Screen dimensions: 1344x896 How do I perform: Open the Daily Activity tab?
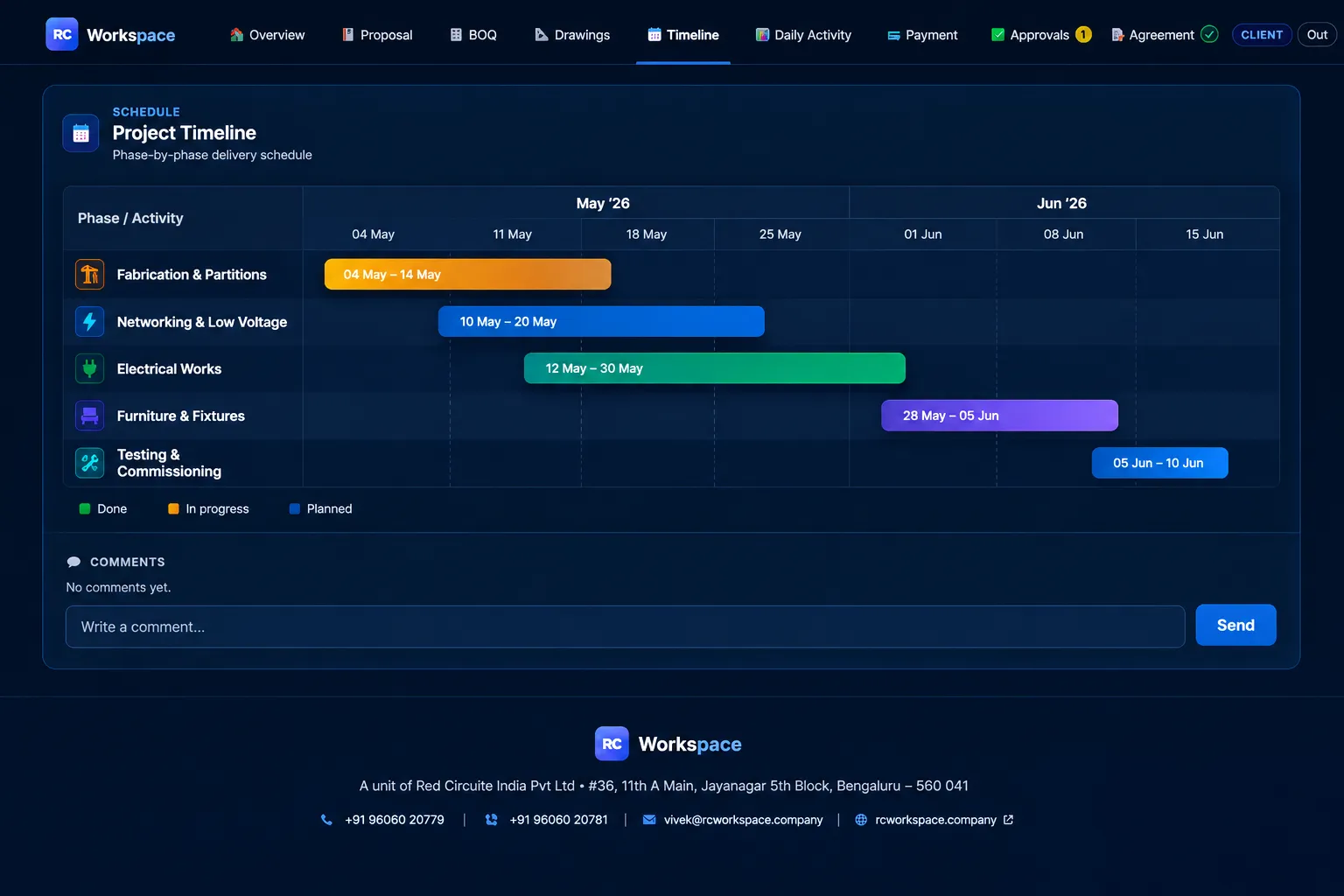(803, 35)
